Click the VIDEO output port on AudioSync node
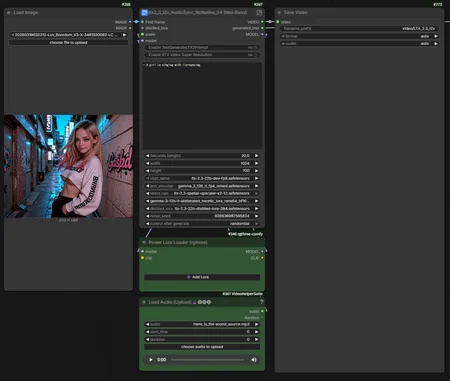Image resolution: width=450 pixels, height=381 pixels. [x=262, y=22]
